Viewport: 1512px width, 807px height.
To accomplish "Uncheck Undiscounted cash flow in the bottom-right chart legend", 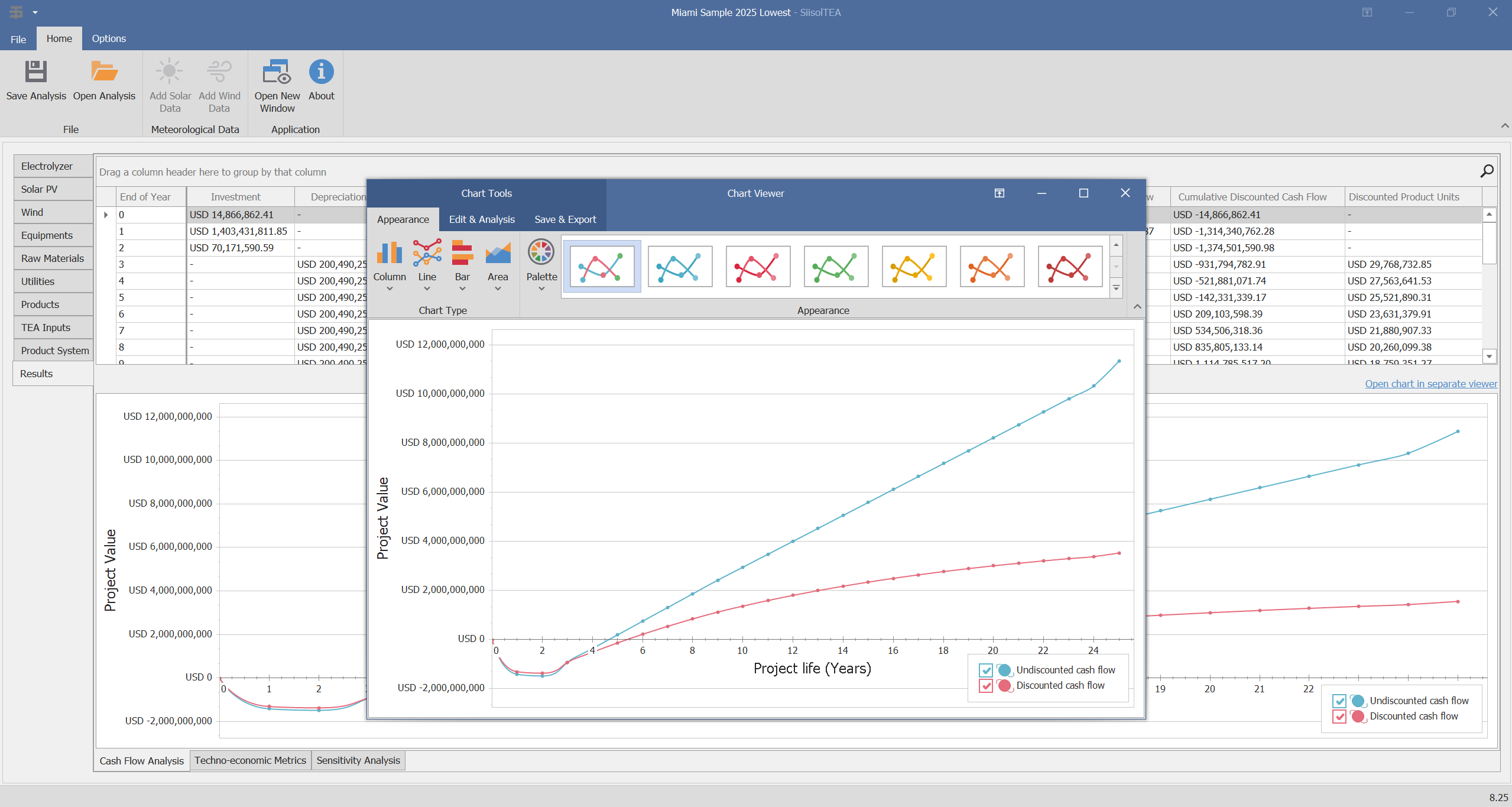I will click(x=1339, y=701).
